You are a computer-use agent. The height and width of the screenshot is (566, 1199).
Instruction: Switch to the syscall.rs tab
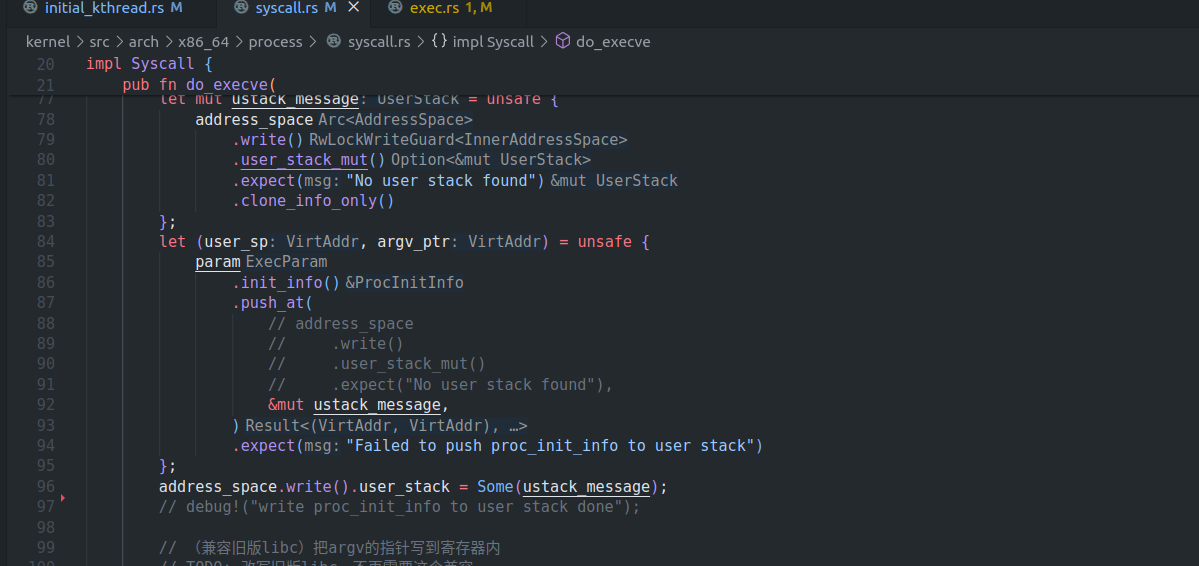(286, 8)
